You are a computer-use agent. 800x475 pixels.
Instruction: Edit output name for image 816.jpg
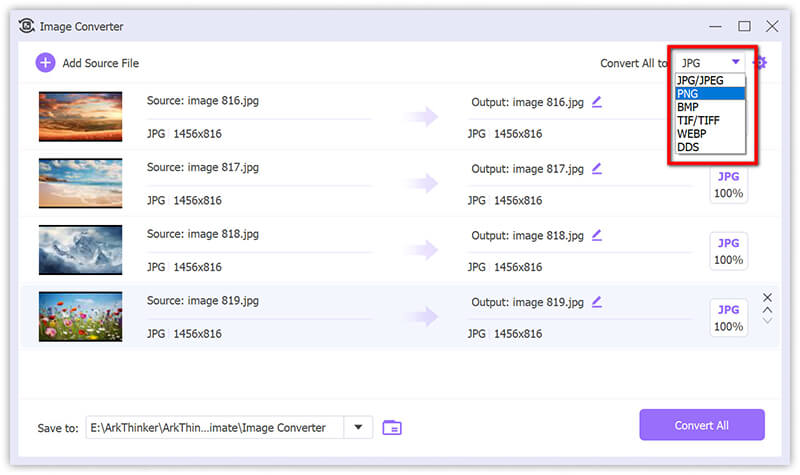pos(596,102)
